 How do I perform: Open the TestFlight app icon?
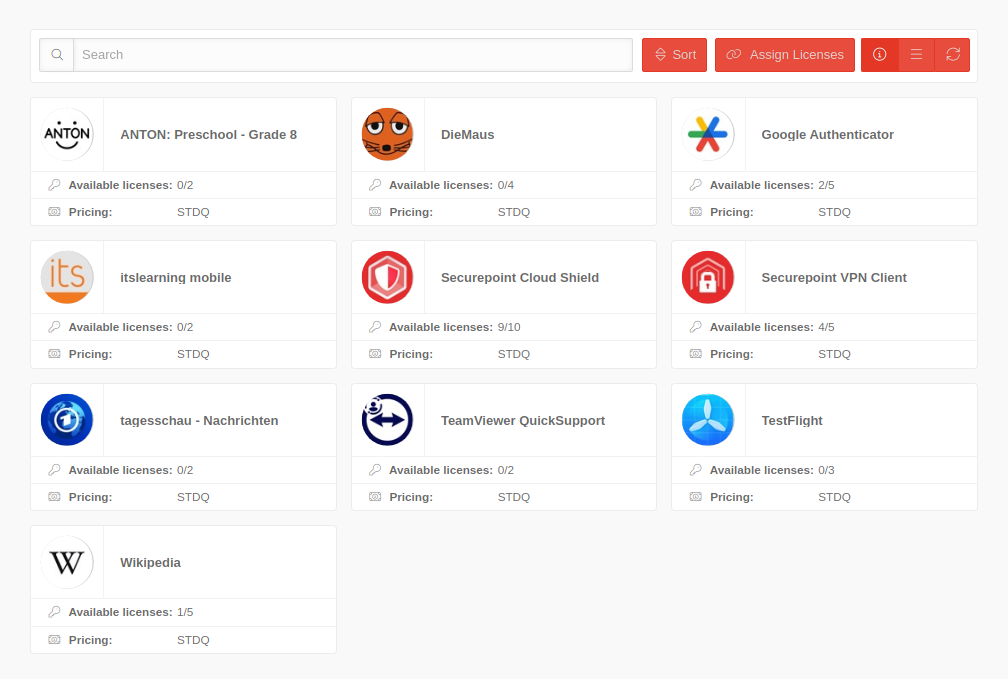click(708, 420)
